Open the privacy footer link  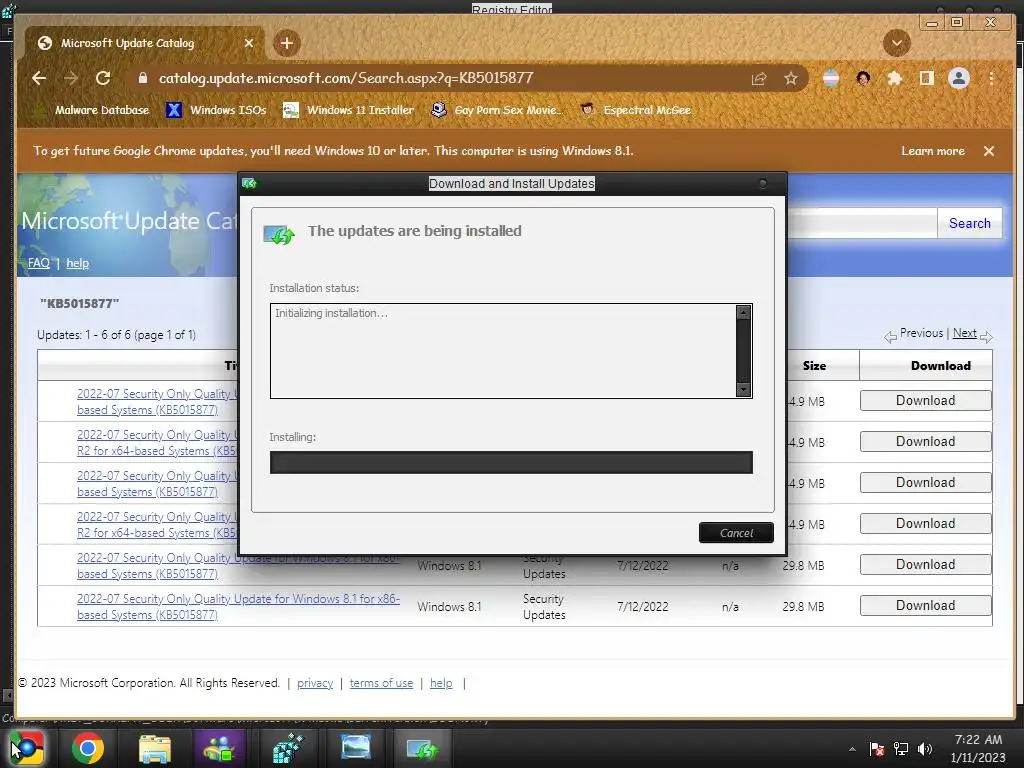click(315, 683)
